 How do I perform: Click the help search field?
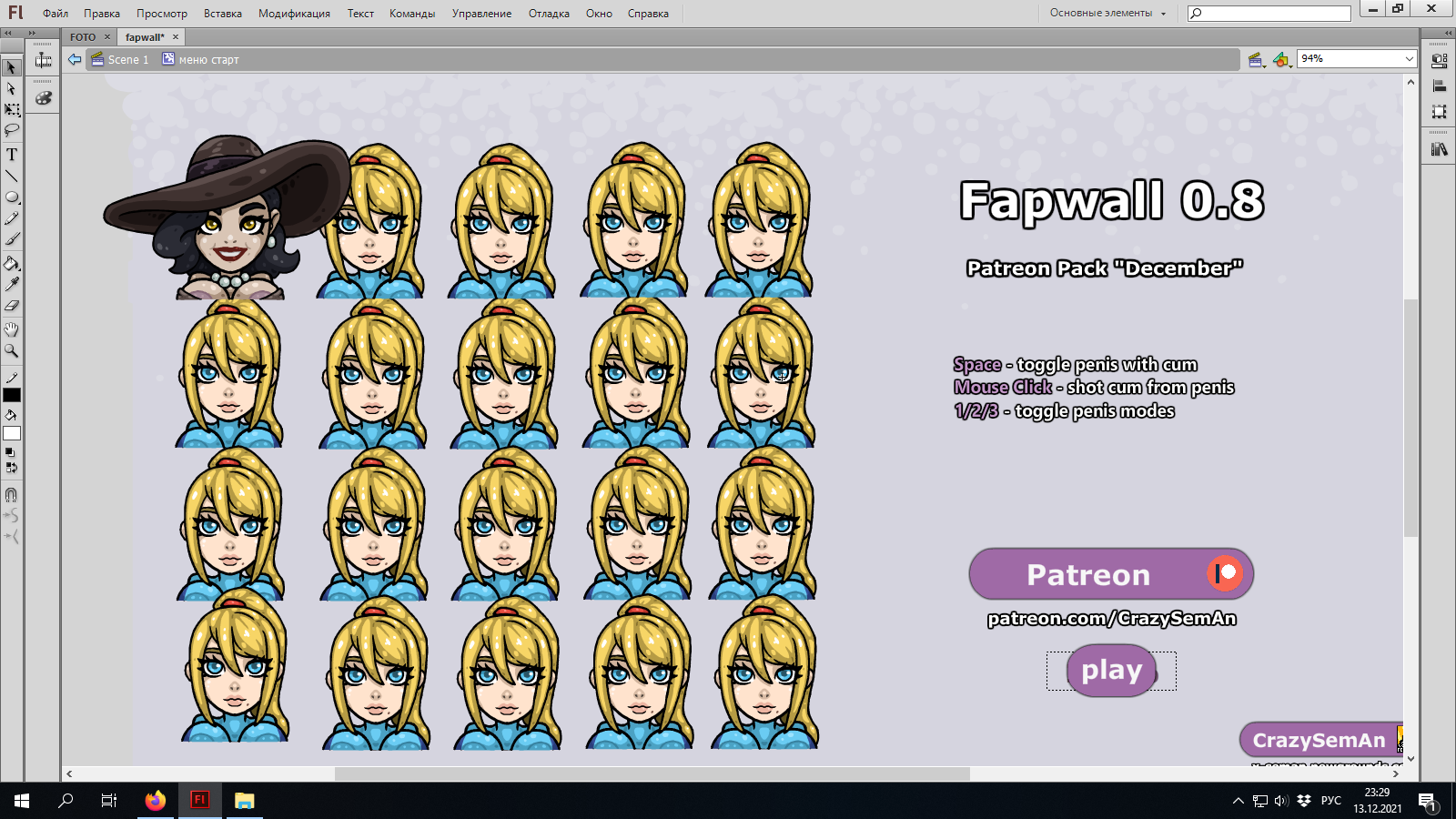1269,13
